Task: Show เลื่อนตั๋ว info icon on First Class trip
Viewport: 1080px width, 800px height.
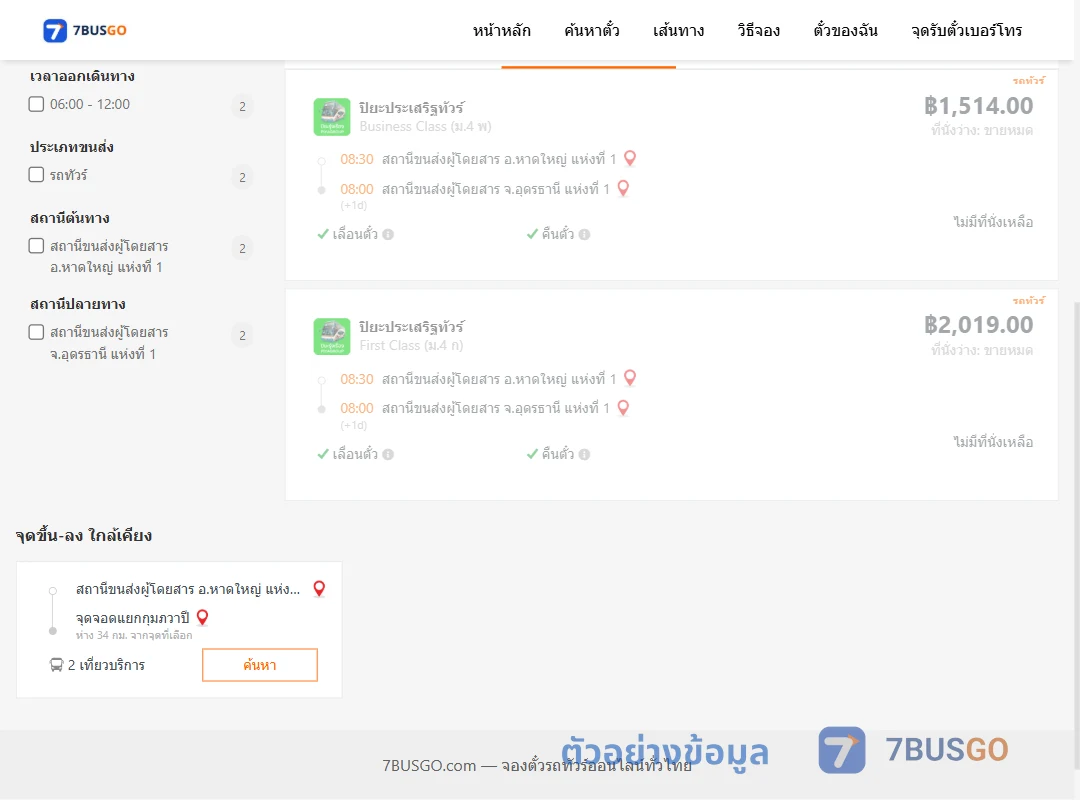Action: coord(388,454)
